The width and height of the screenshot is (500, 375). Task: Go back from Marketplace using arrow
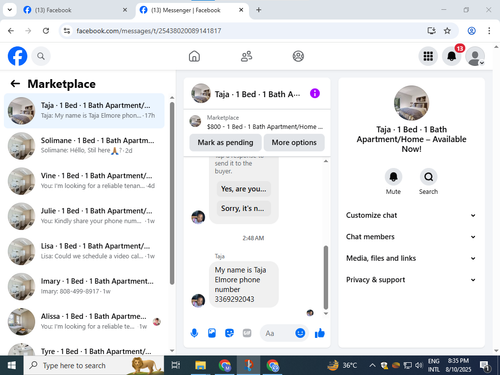tap(15, 84)
